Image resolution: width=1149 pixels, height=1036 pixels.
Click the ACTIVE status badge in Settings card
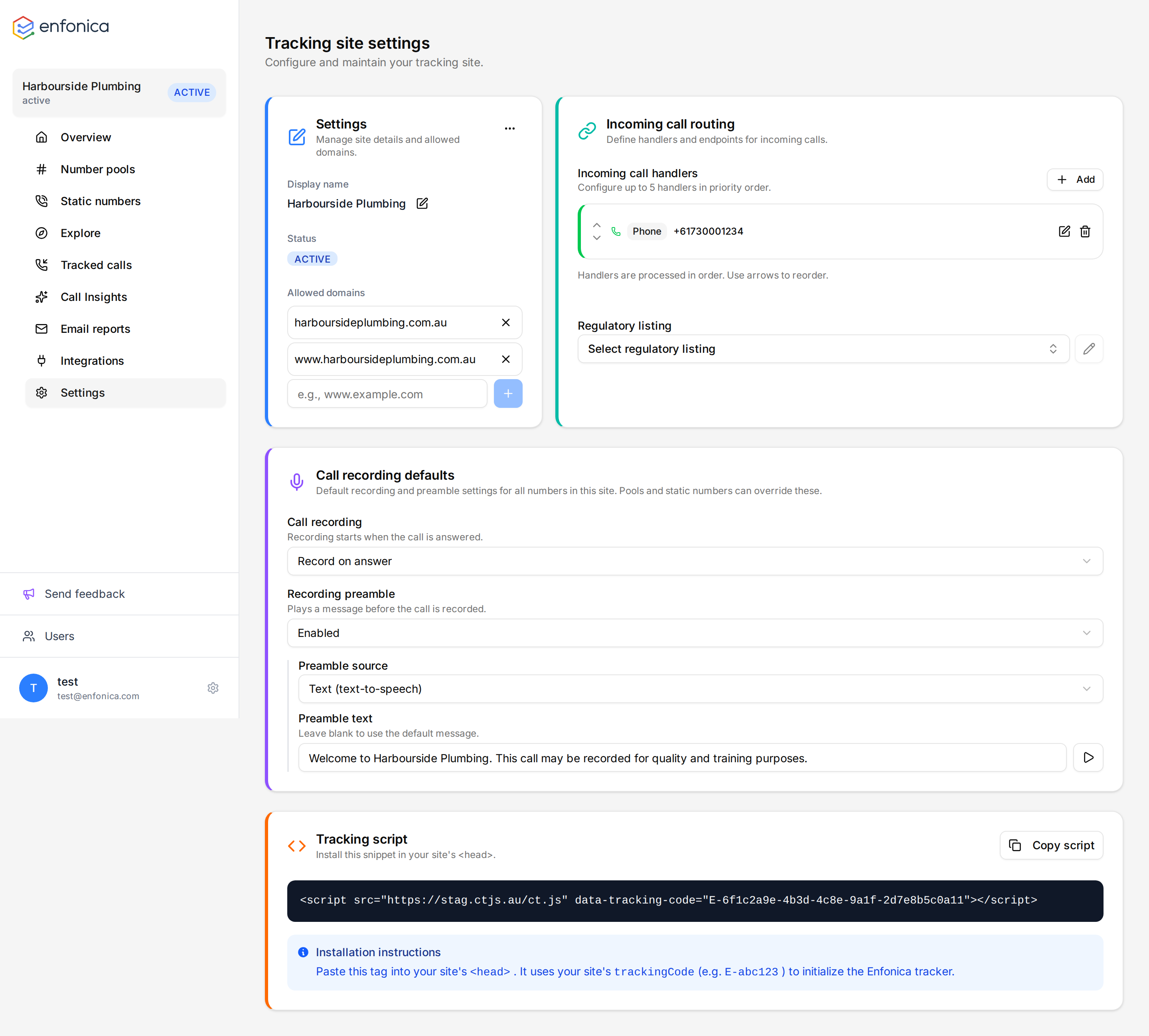pos(312,259)
